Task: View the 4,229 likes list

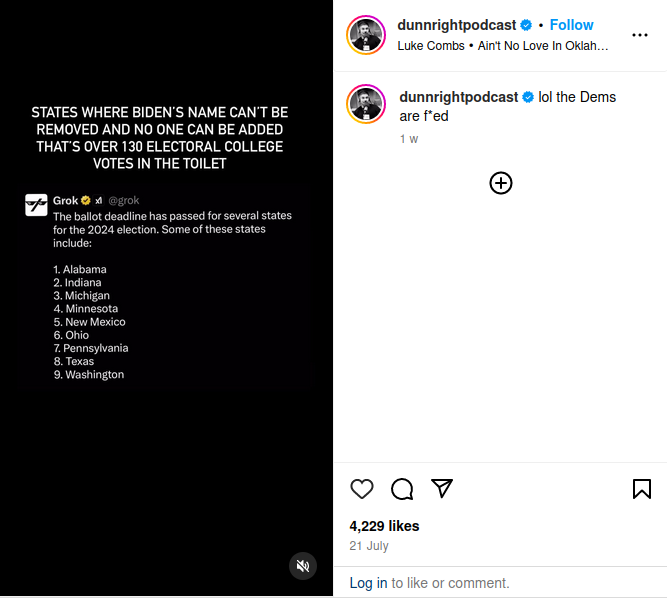Action: coord(384,526)
